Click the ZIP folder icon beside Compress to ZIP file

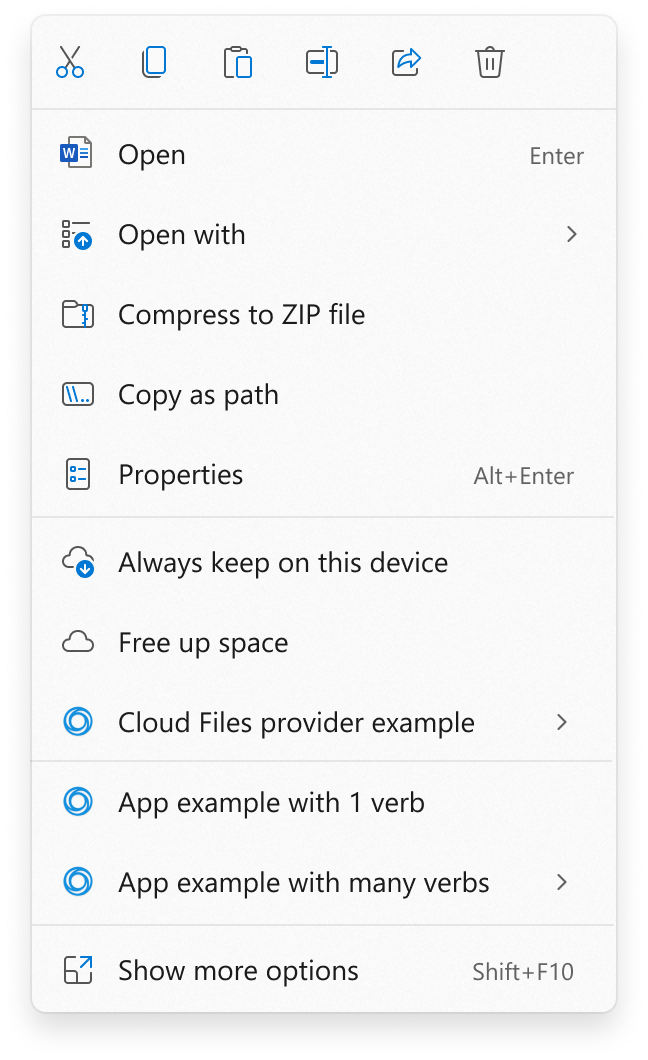tap(79, 314)
